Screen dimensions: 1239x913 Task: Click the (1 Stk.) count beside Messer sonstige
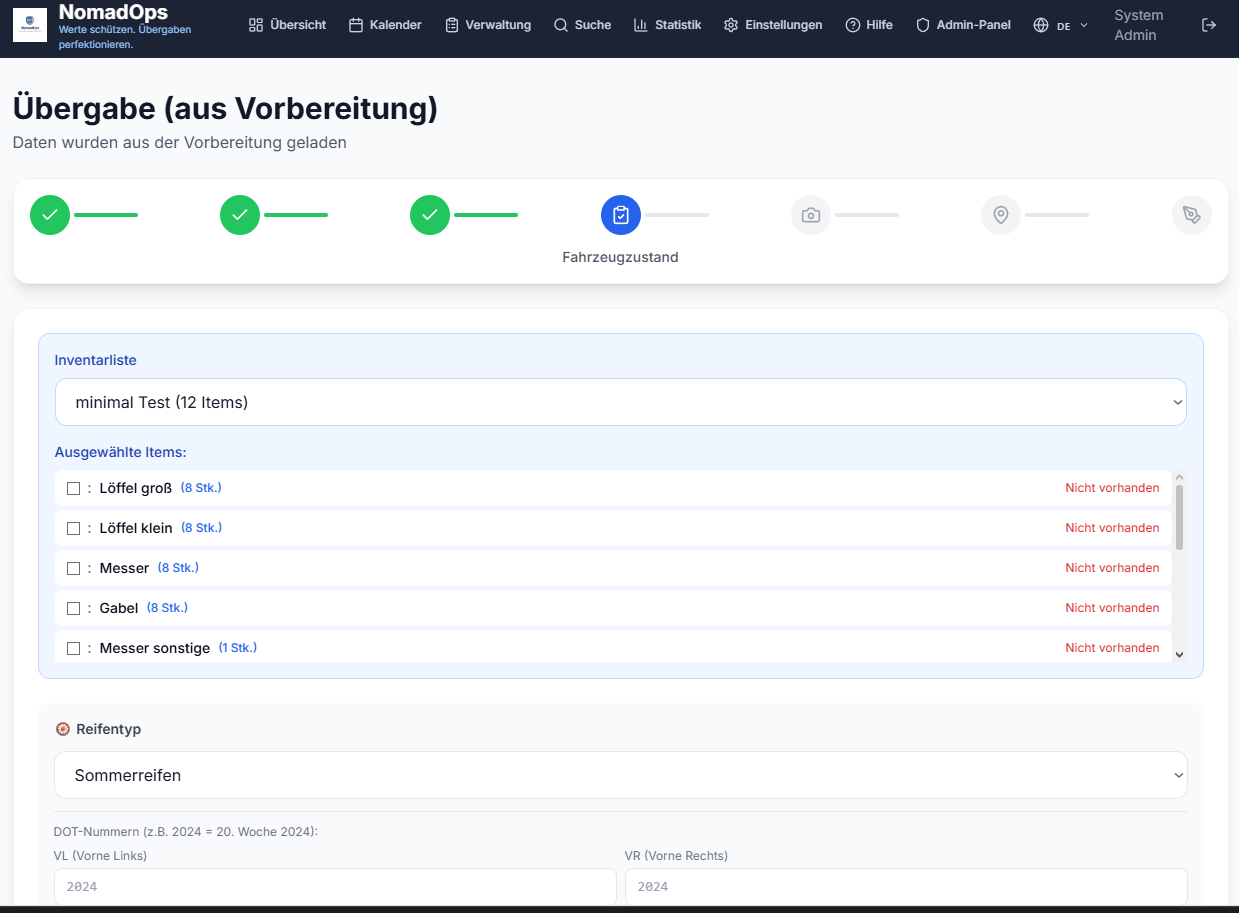[238, 648]
